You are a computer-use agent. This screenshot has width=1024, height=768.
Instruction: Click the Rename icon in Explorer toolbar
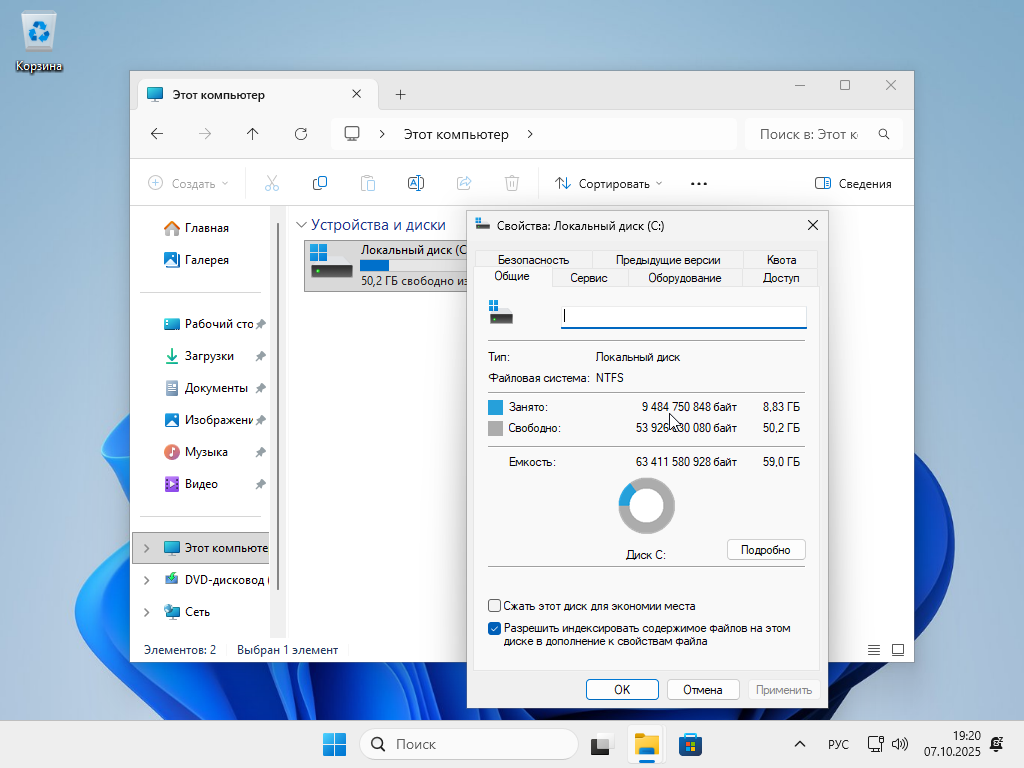416,183
